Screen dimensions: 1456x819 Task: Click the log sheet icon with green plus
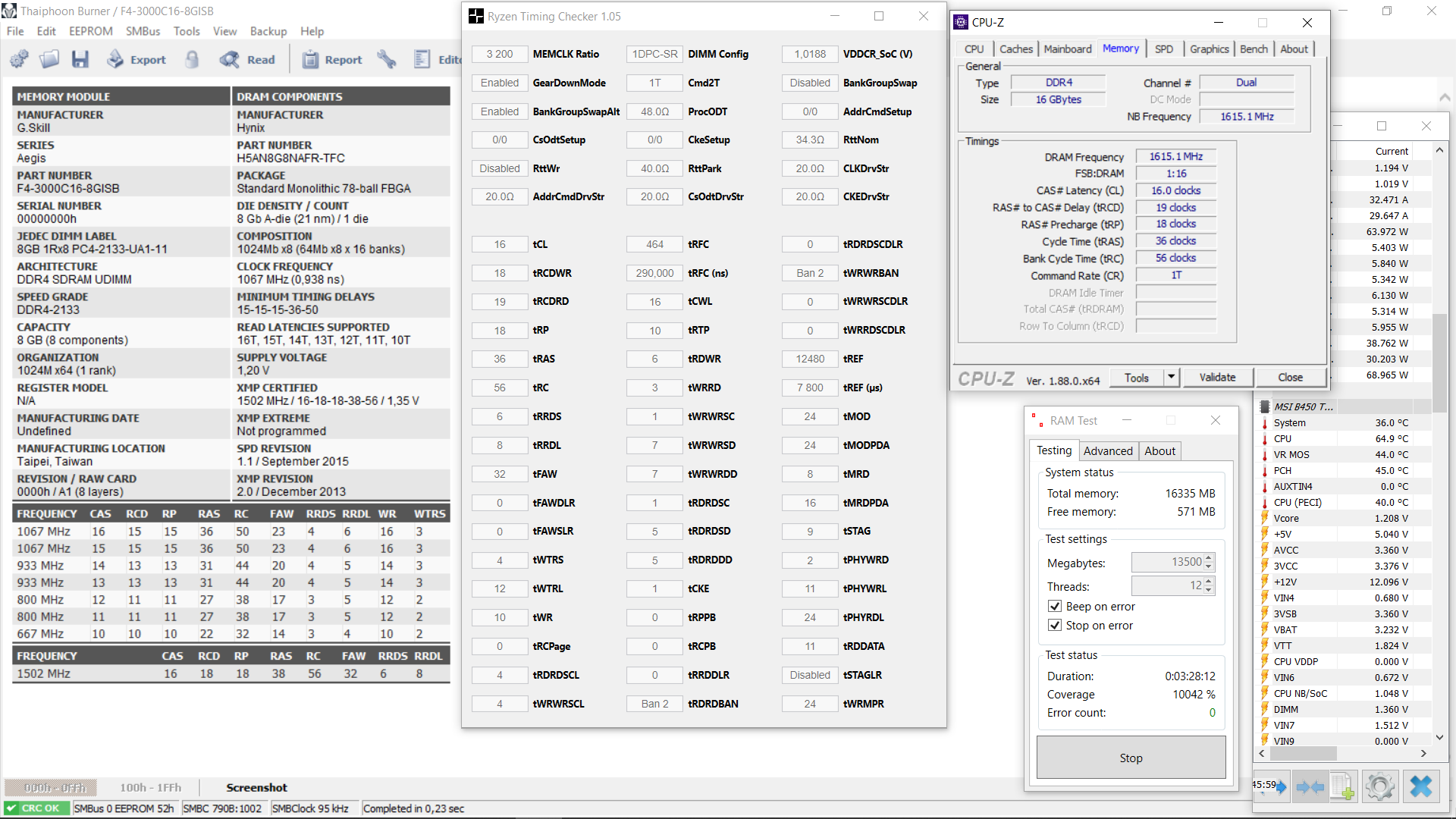(1342, 787)
